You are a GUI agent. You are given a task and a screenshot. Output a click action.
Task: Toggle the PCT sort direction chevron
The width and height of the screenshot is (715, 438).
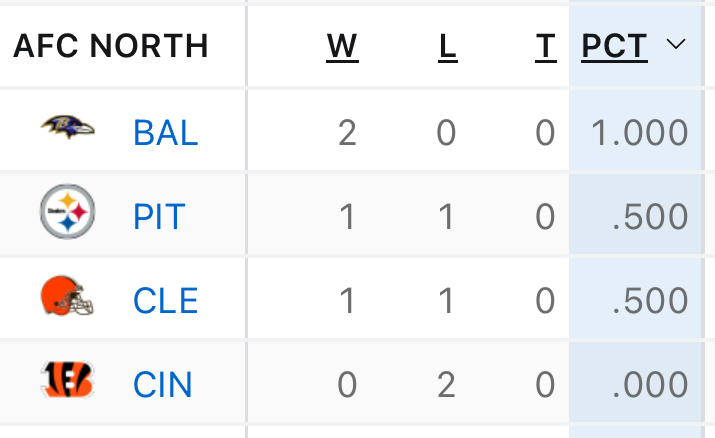click(676, 45)
